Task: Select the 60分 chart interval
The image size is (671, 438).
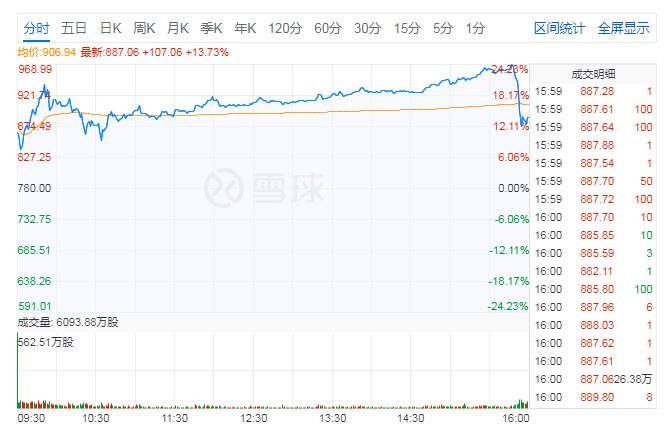Action: [x=328, y=28]
